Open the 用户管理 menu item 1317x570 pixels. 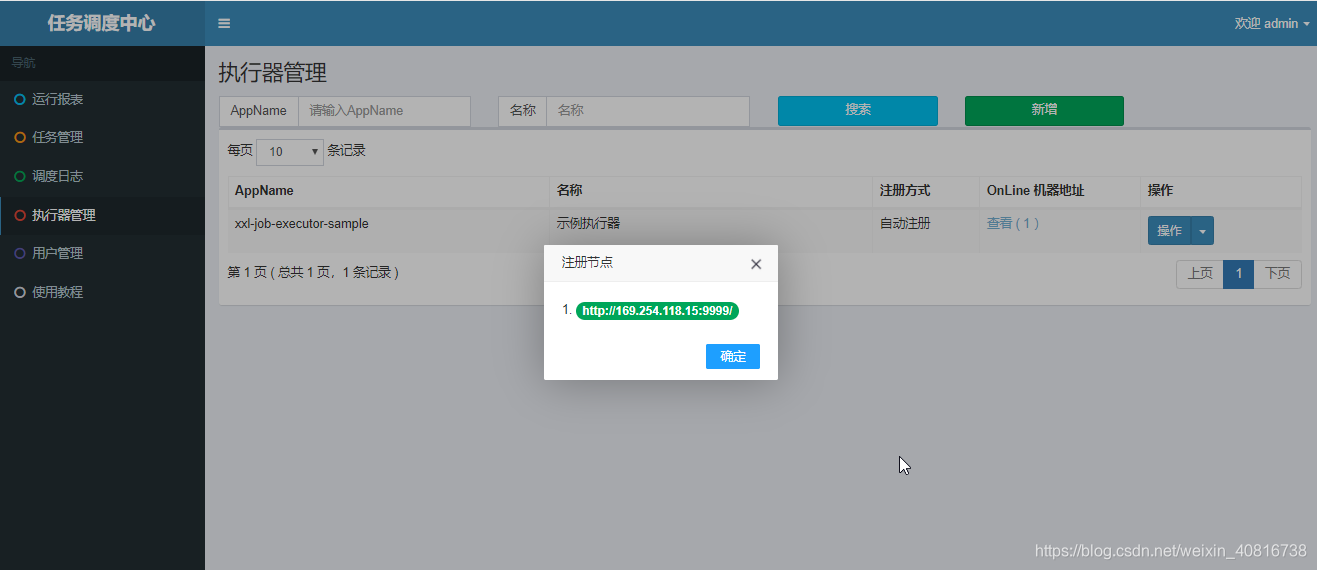point(102,253)
